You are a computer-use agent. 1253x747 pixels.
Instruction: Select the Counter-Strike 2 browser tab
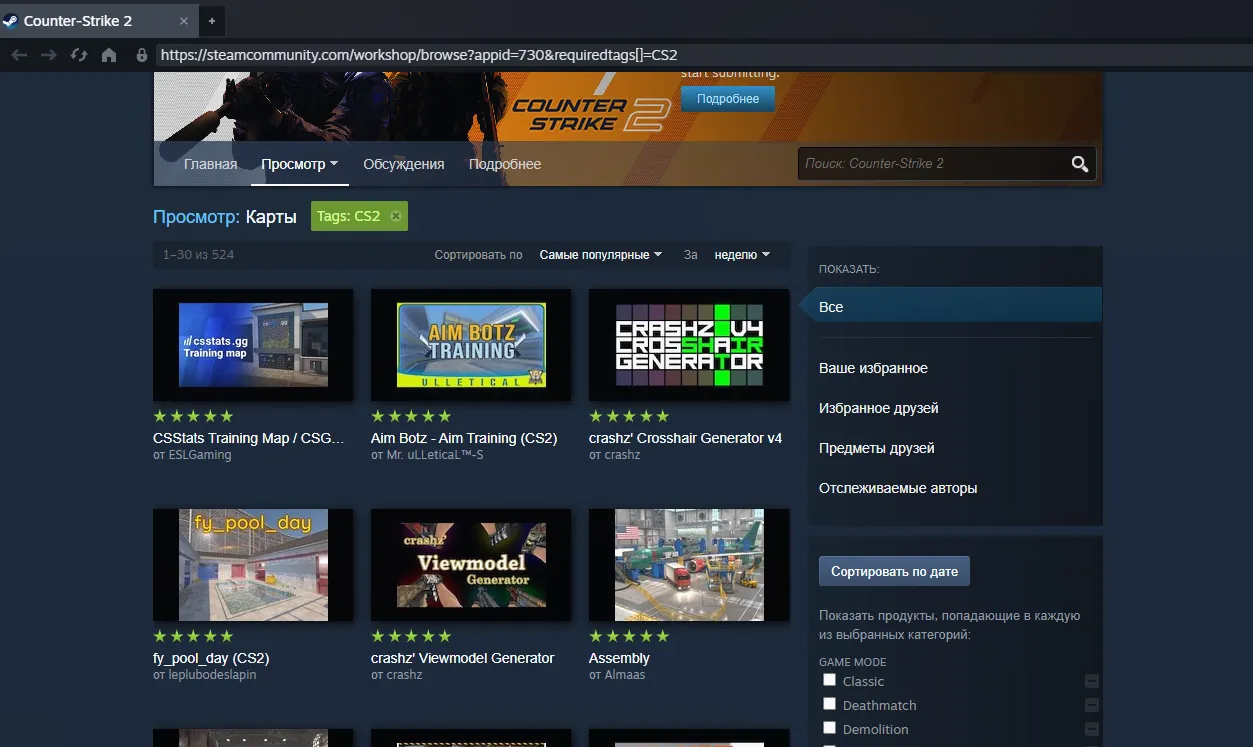coord(98,20)
